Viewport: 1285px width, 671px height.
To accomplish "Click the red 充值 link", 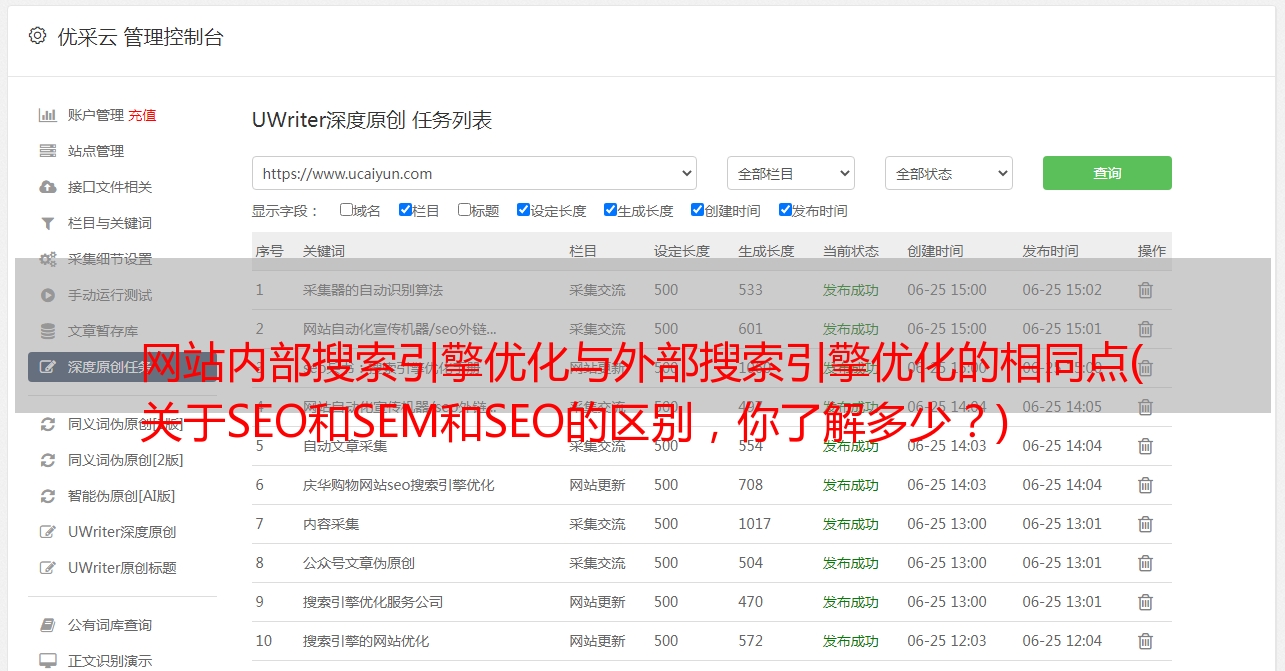I will 142,115.
